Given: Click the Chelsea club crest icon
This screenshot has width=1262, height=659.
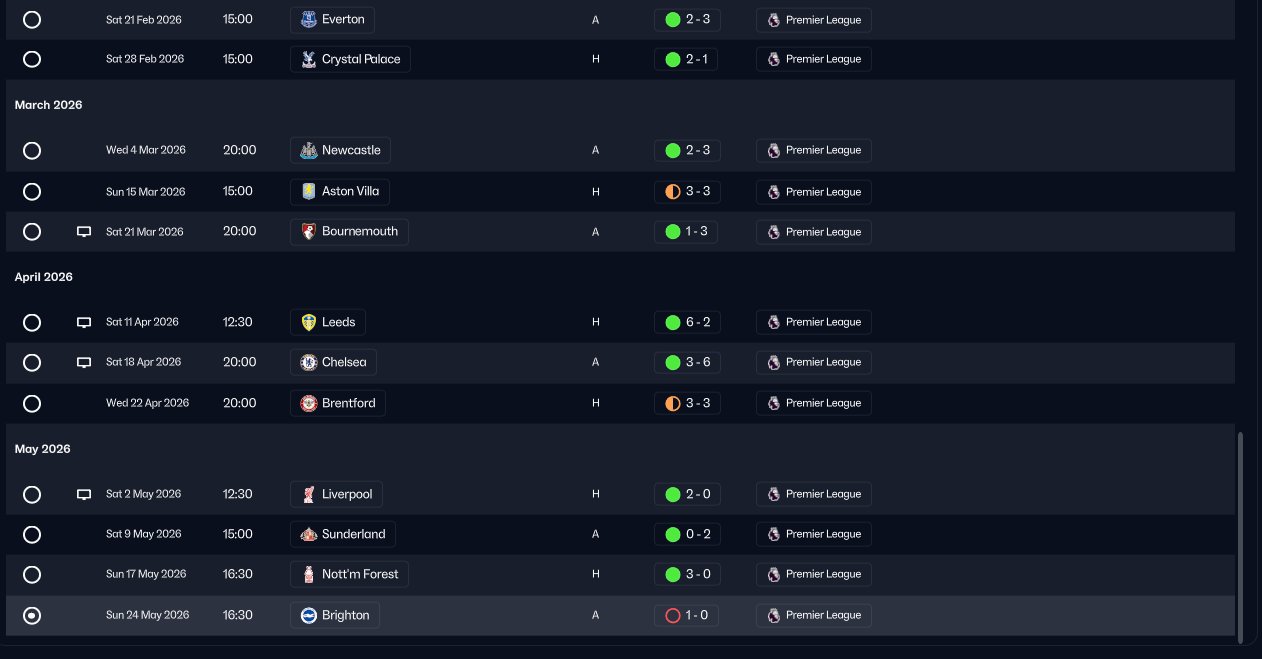Looking at the screenshot, I should (x=309, y=362).
